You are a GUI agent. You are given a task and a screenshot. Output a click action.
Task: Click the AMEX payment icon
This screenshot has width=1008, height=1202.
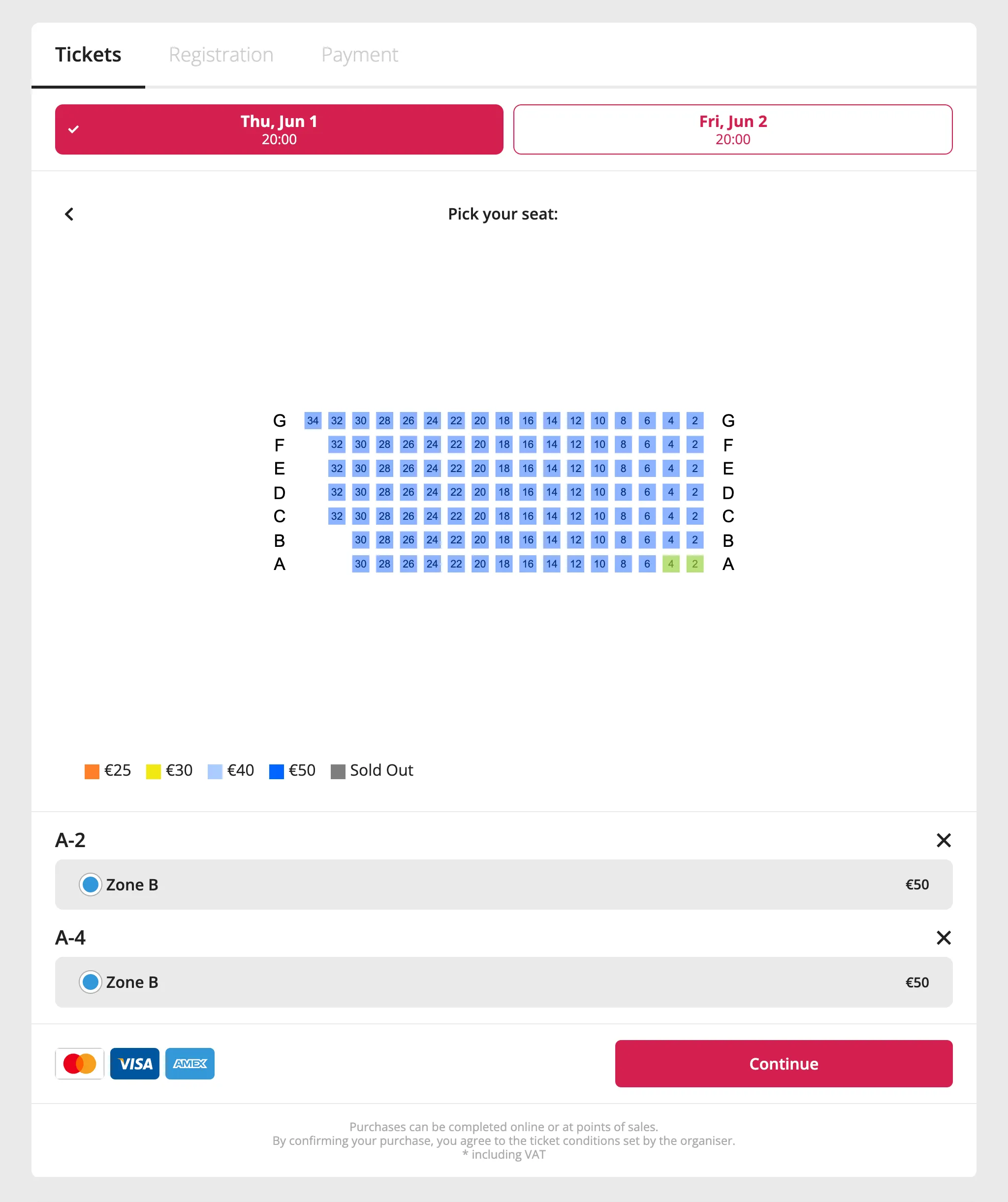coord(190,1064)
